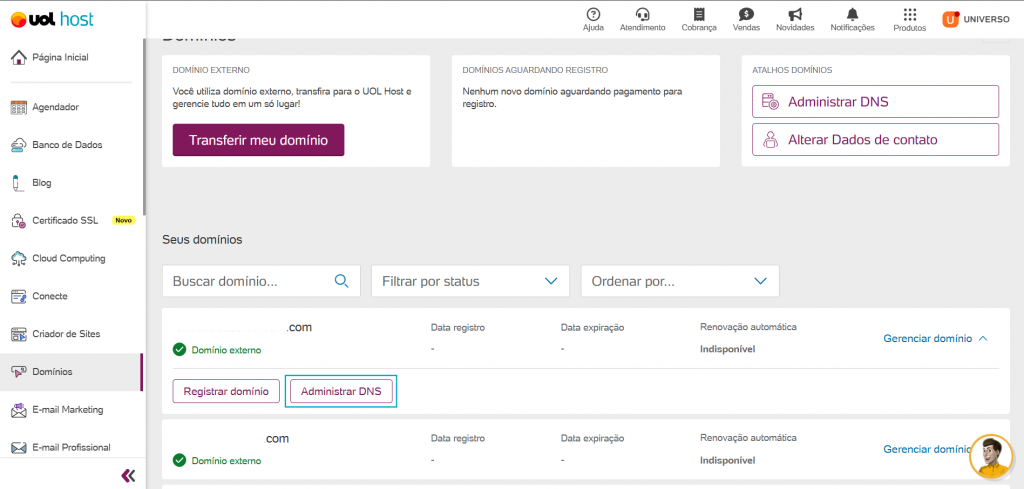
Task: Select Banco de Dados in the sidebar
Action: [x=67, y=145]
